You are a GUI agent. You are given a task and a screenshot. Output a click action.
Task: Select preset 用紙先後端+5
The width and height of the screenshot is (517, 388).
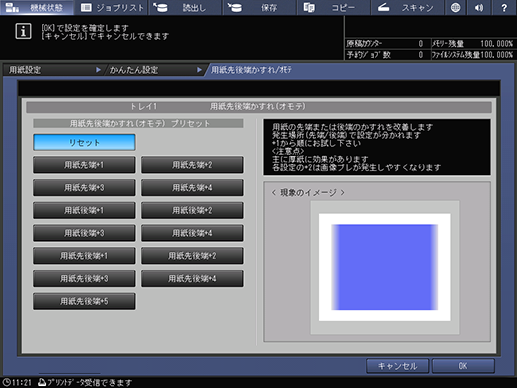click(84, 301)
